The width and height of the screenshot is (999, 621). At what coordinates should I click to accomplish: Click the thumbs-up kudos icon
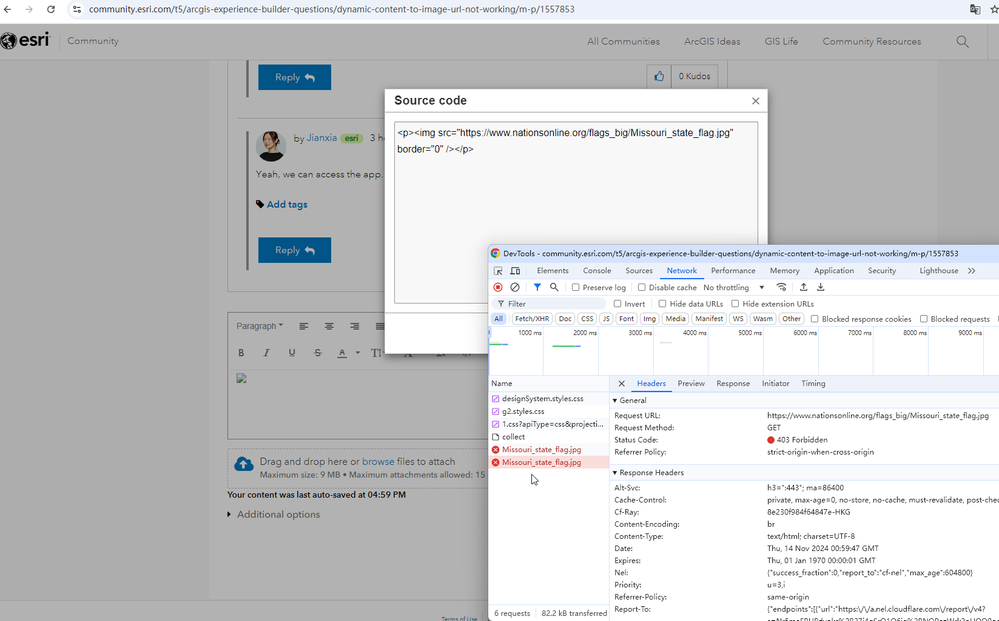[x=659, y=76]
